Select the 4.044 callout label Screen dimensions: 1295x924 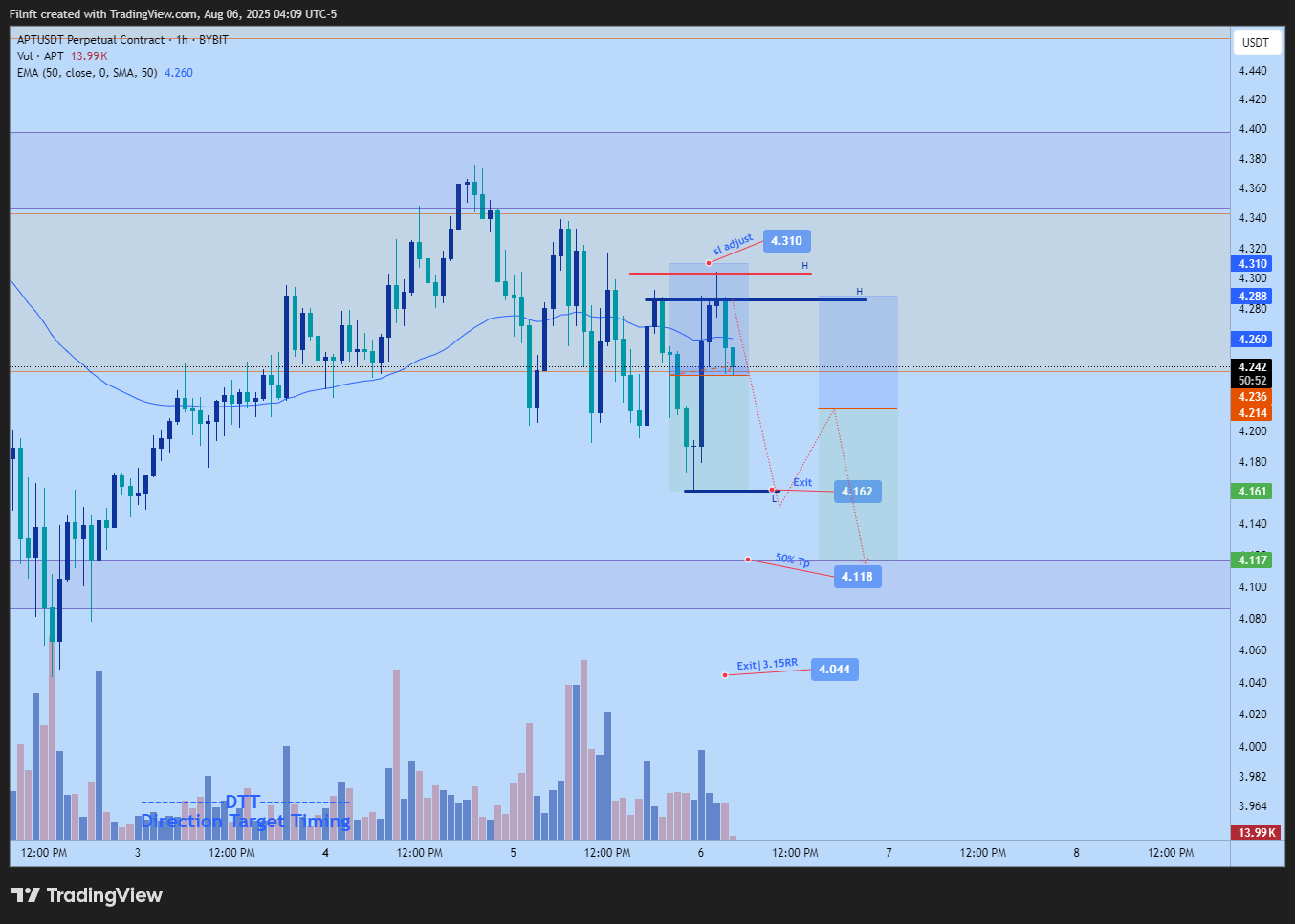coord(834,670)
